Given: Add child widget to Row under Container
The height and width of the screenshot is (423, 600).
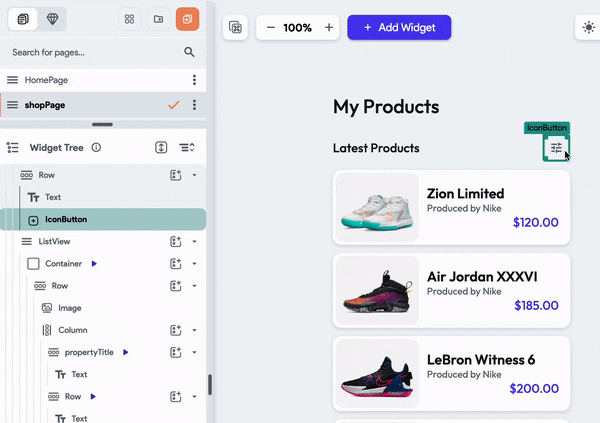Looking at the screenshot, I should (176, 286).
